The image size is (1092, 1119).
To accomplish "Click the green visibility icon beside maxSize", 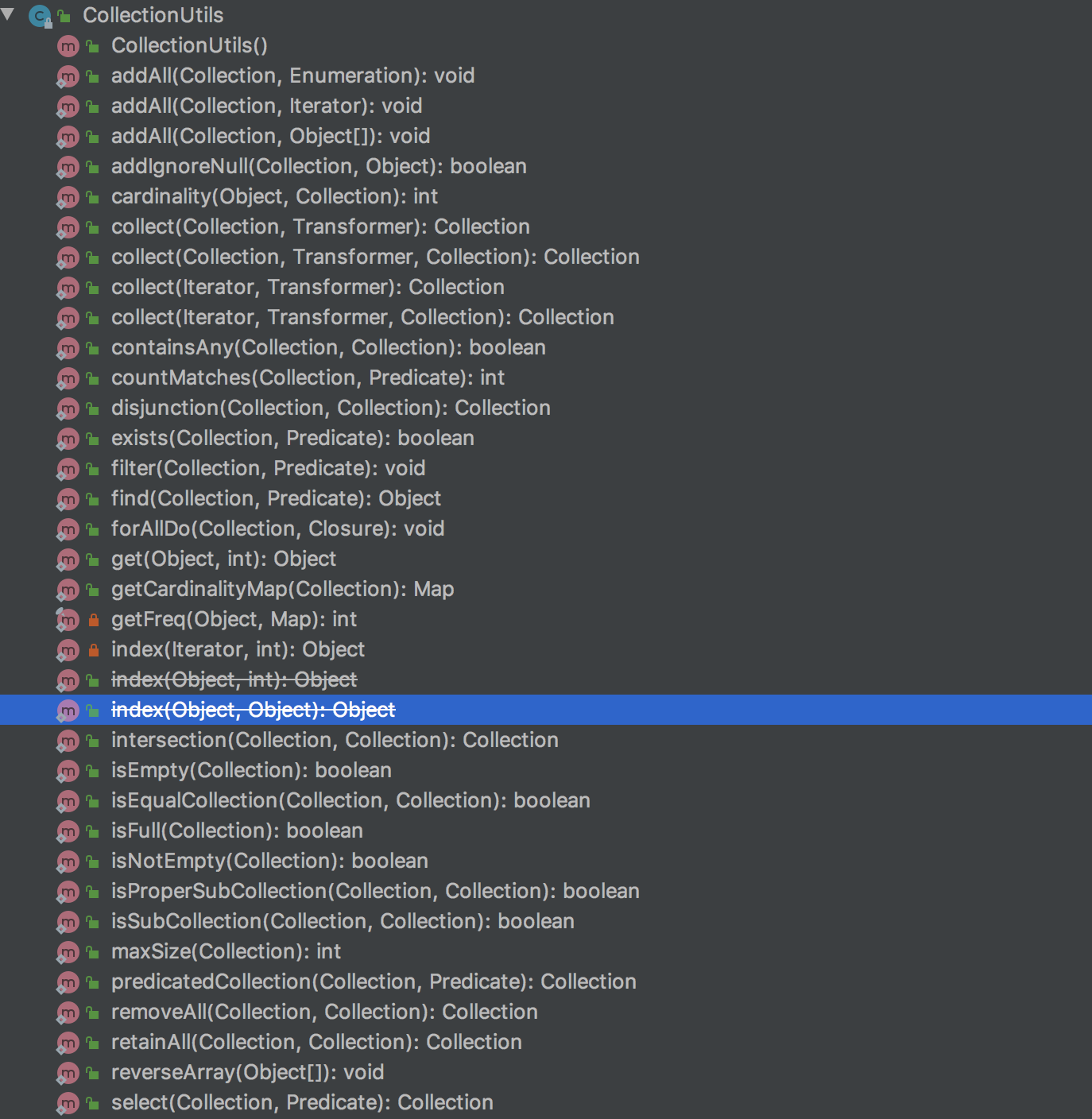I will (x=93, y=952).
